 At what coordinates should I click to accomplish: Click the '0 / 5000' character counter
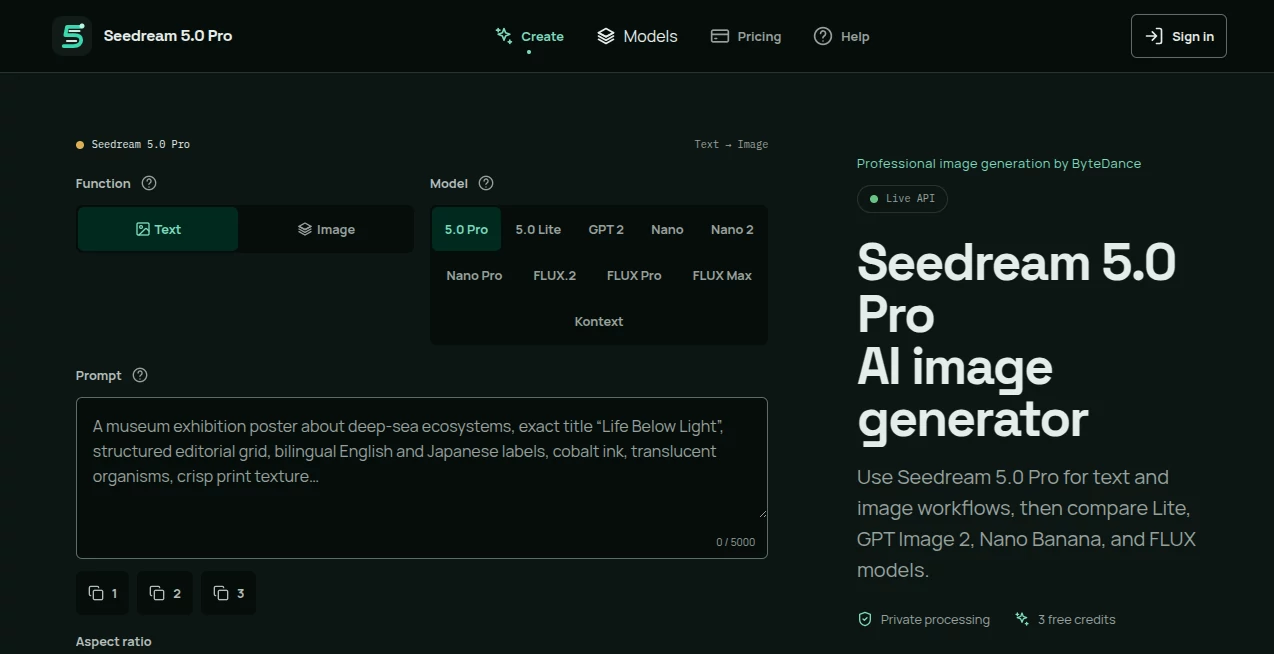[735, 542]
